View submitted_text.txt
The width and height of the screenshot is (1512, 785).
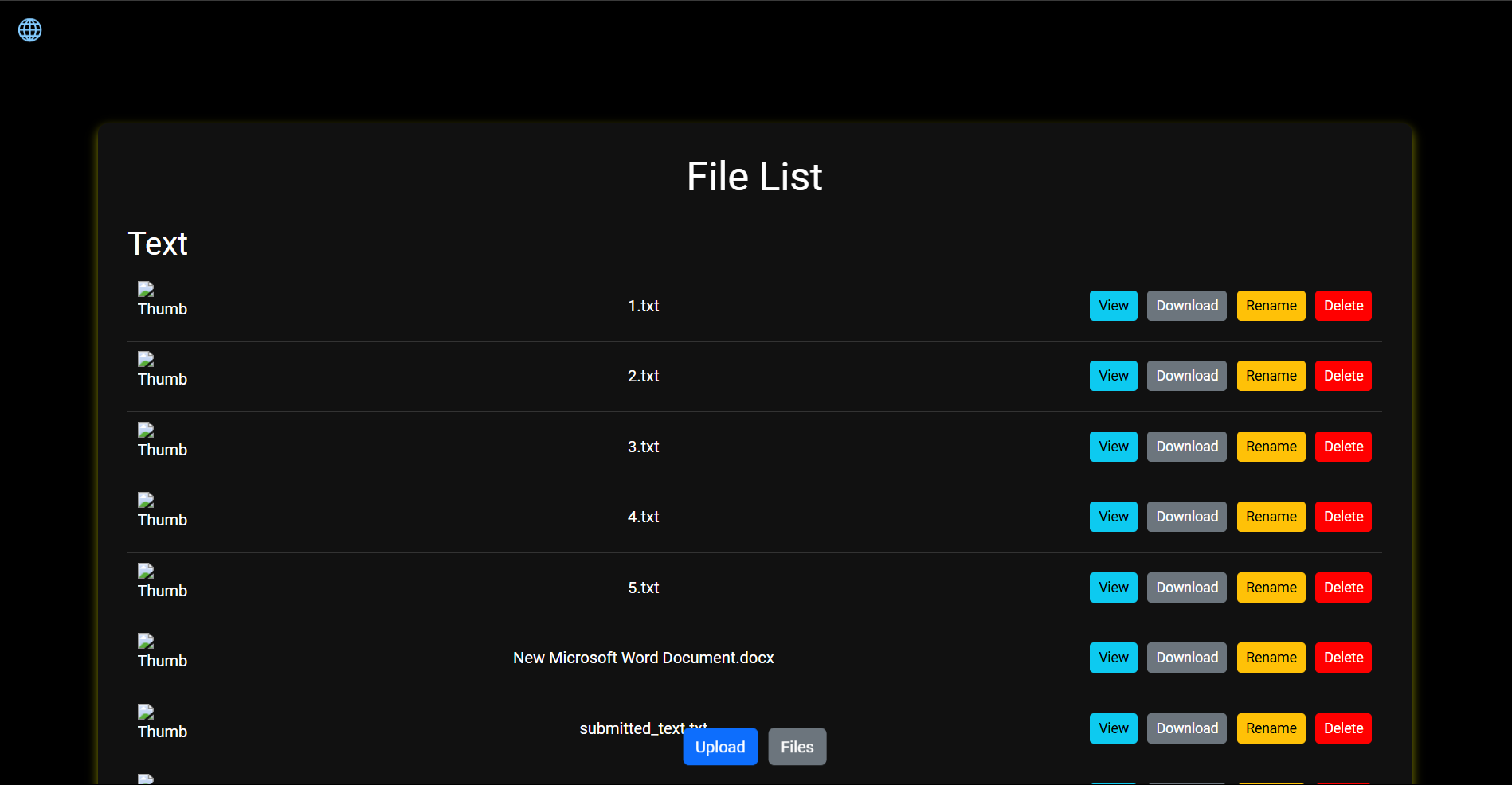coord(1113,728)
